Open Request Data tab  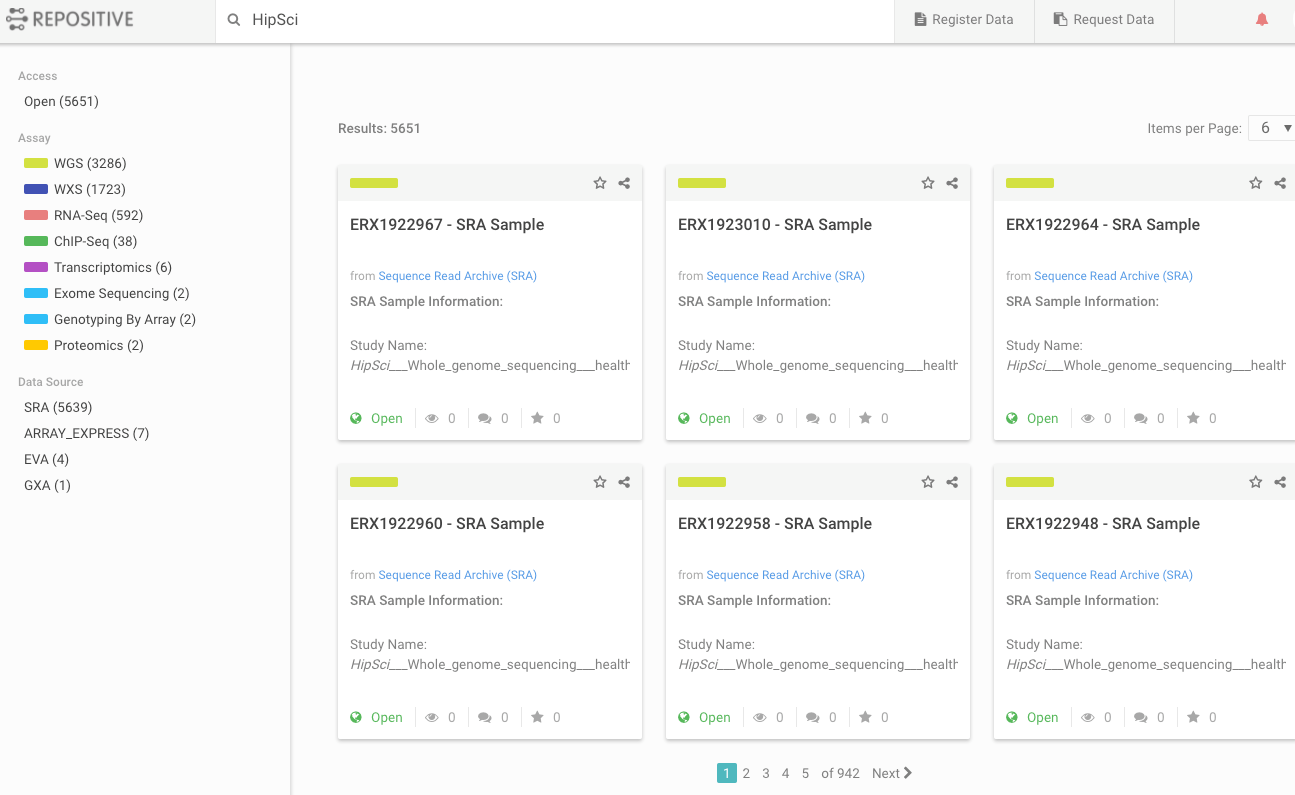click(x=1103, y=20)
